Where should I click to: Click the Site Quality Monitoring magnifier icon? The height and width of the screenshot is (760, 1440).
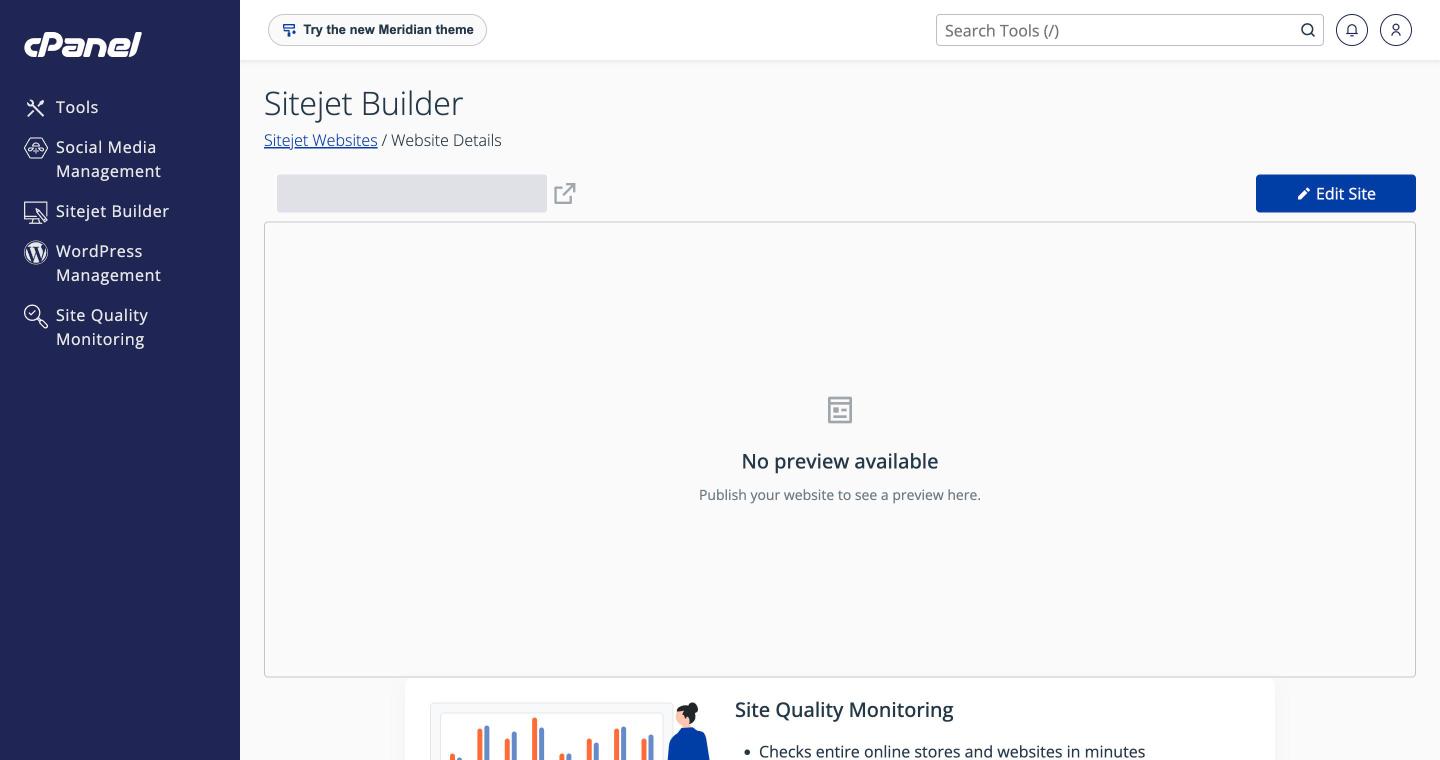click(x=36, y=316)
